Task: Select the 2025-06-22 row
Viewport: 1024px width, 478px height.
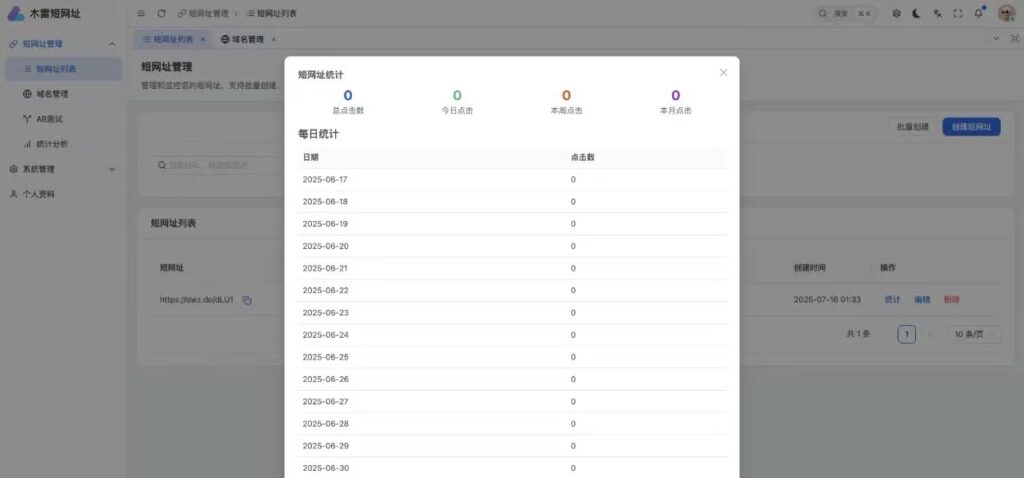Action: coord(512,291)
